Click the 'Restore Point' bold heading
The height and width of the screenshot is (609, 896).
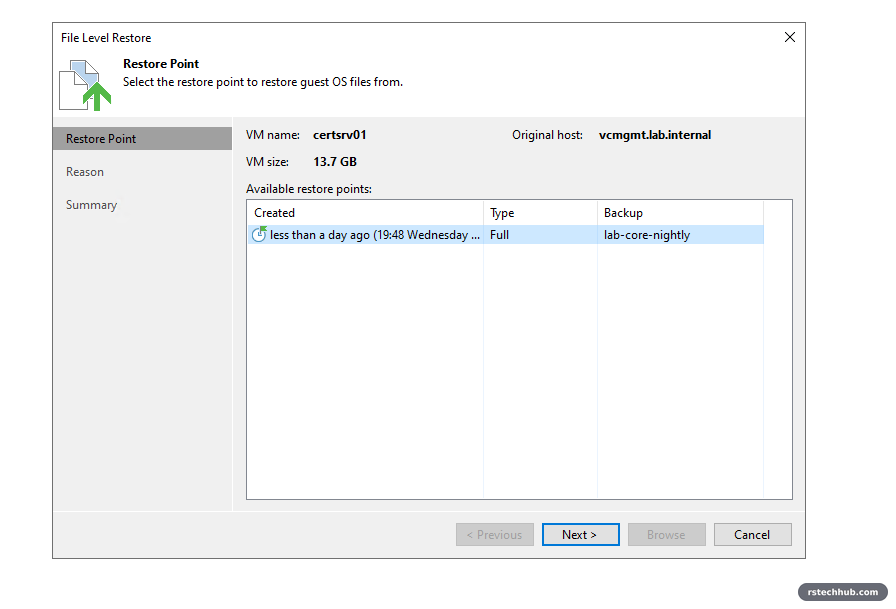pyautogui.click(x=161, y=63)
